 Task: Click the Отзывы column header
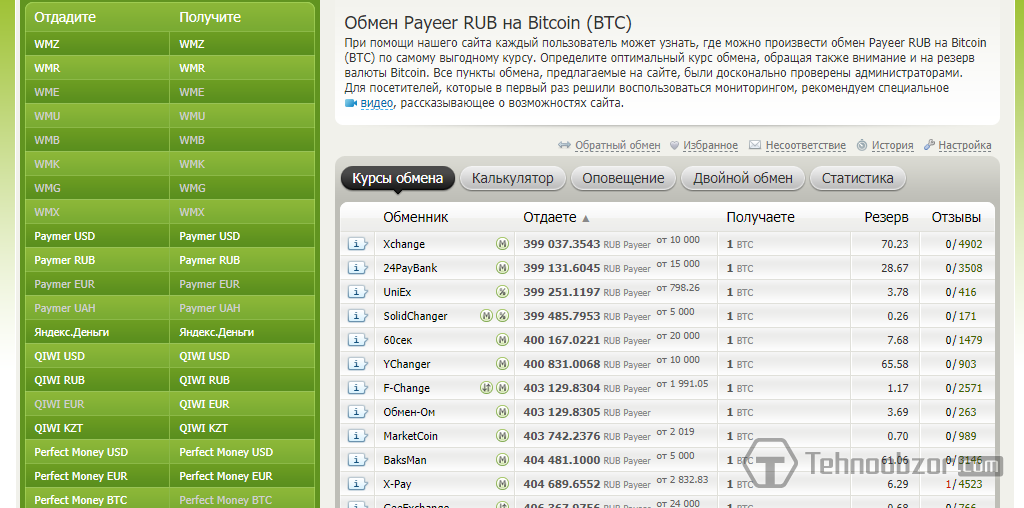pos(956,217)
